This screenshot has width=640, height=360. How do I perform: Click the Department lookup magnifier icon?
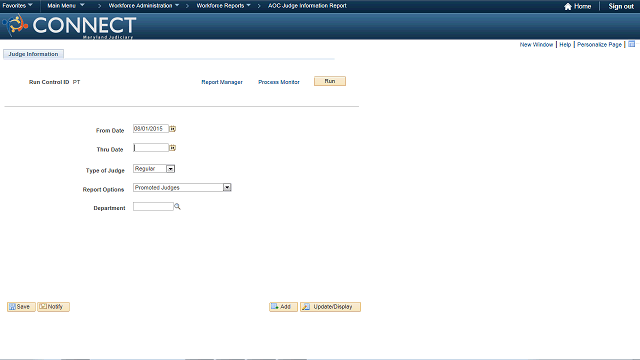click(x=177, y=207)
